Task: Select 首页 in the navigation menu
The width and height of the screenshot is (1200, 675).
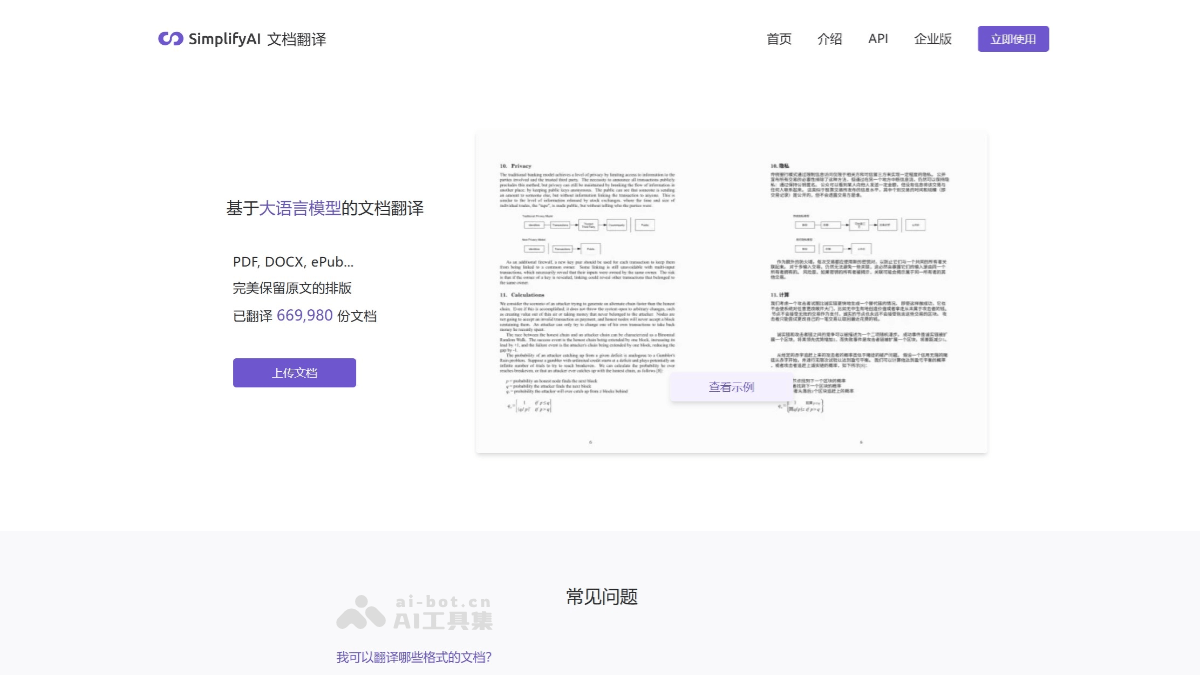Action: (779, 39)
